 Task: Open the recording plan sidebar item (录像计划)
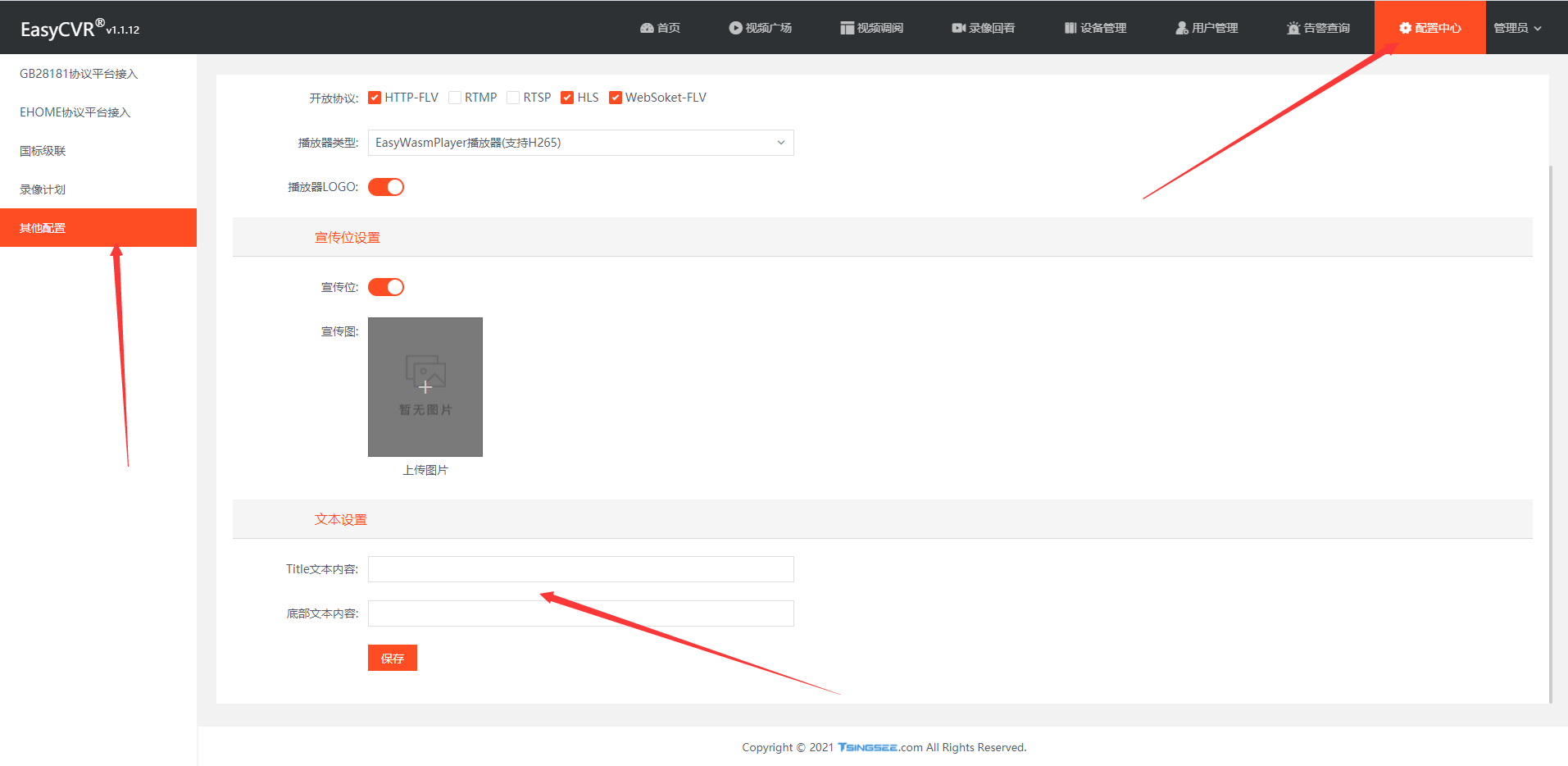coord(43,189)
